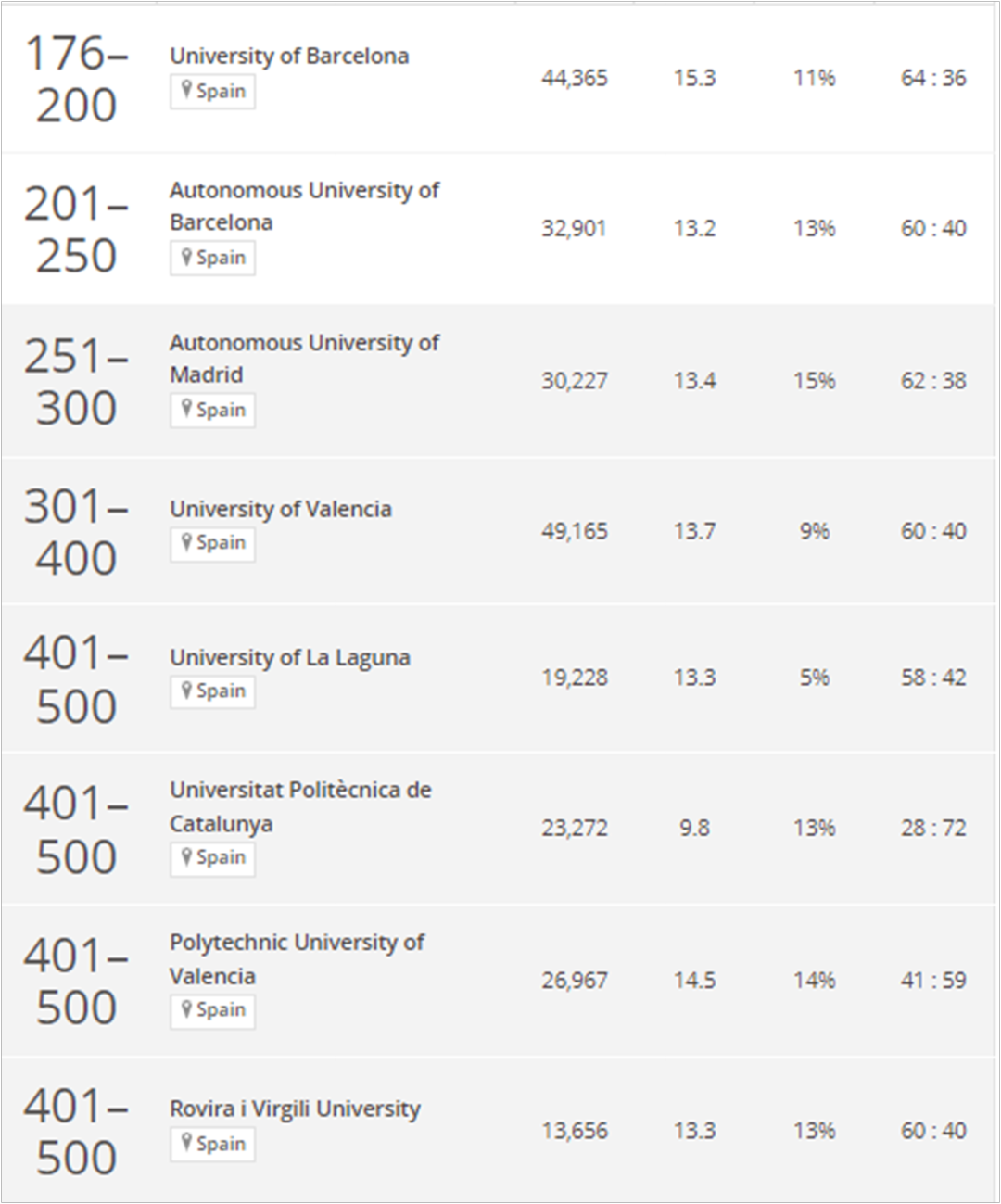Screen dimensions: 1001x1204
Task: Open Autonomous University of Madrid link
Action: (304, 359)
